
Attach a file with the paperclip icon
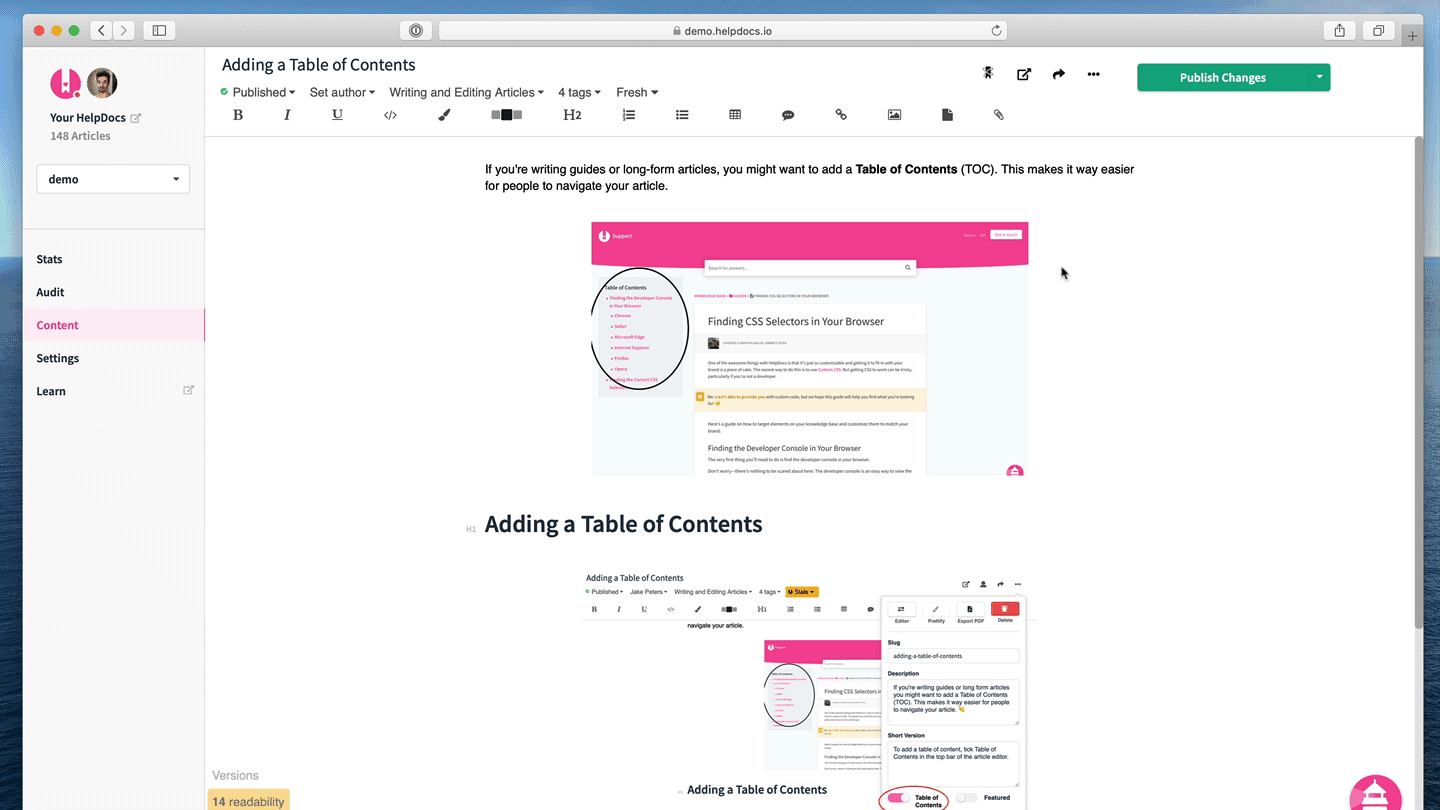coord(998,115)
